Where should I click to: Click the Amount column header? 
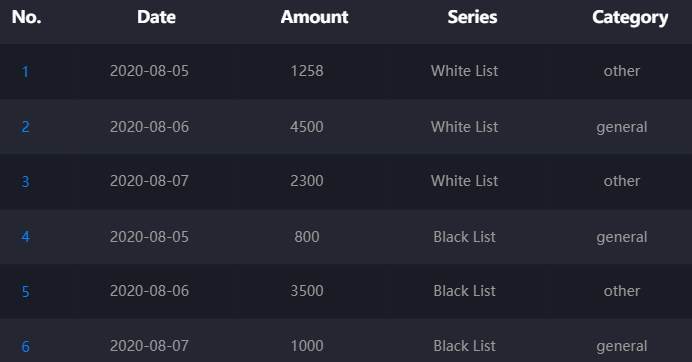pyautogui.click(x=314, y=17)
